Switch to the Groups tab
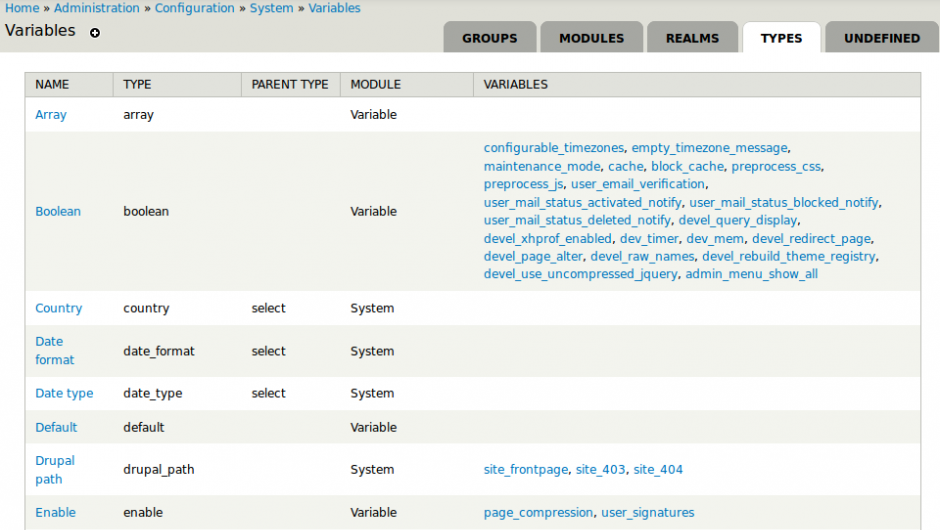 point(489,38)
